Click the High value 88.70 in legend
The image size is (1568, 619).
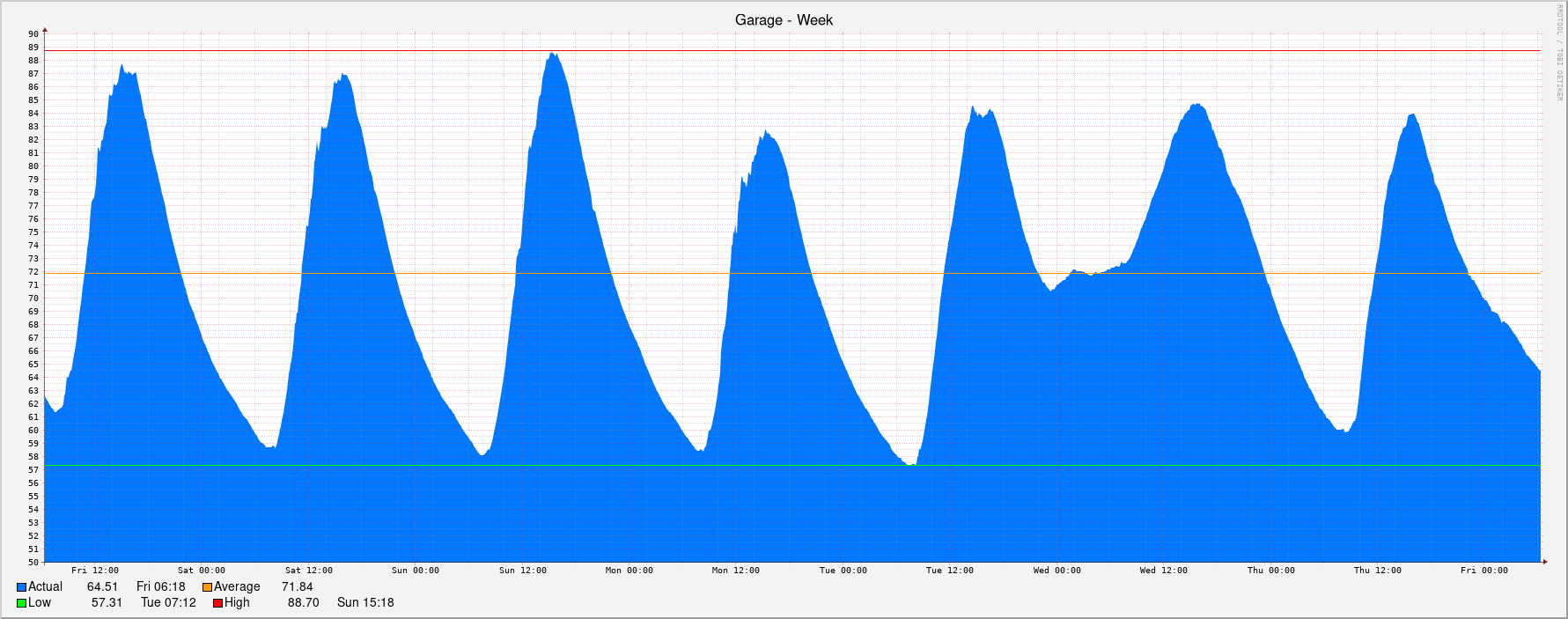click(x=303, y=603)
